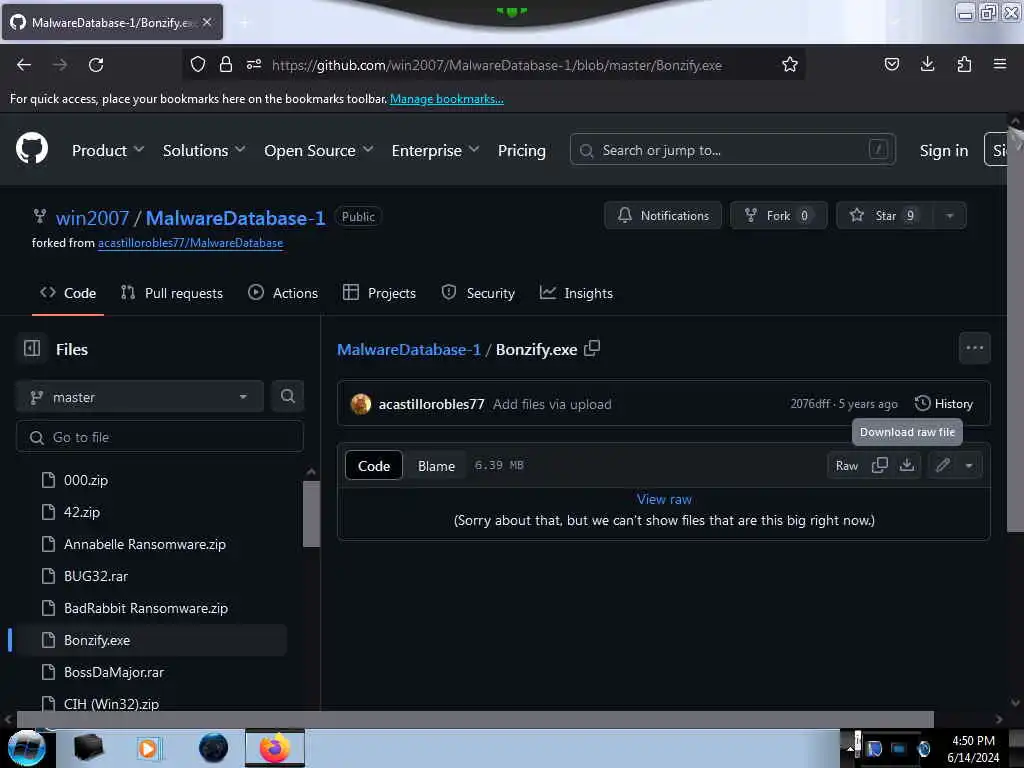Copy raw file contents icon

coord(880,465)
